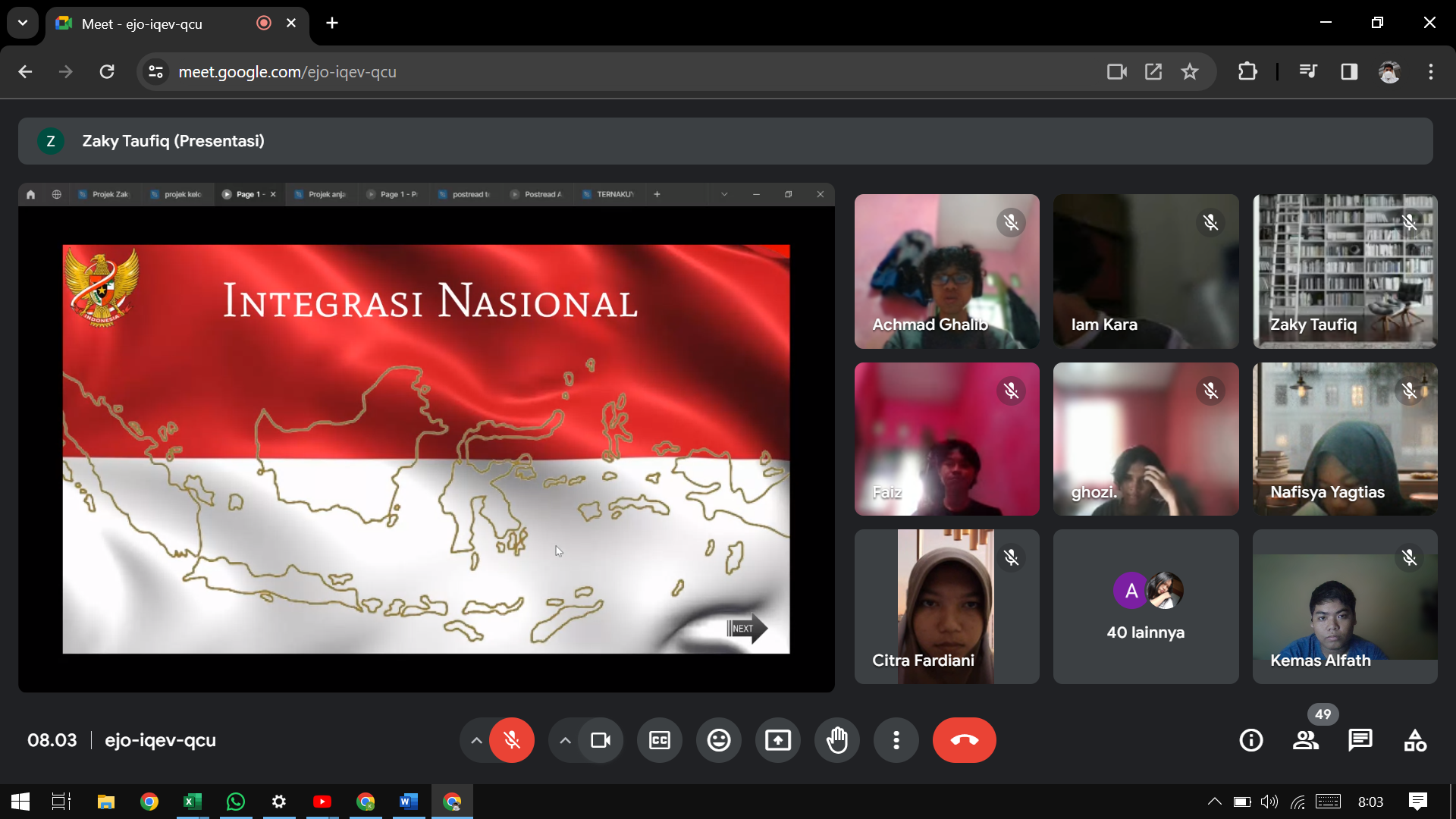Open the emoji reactions panel

point(719,740)
